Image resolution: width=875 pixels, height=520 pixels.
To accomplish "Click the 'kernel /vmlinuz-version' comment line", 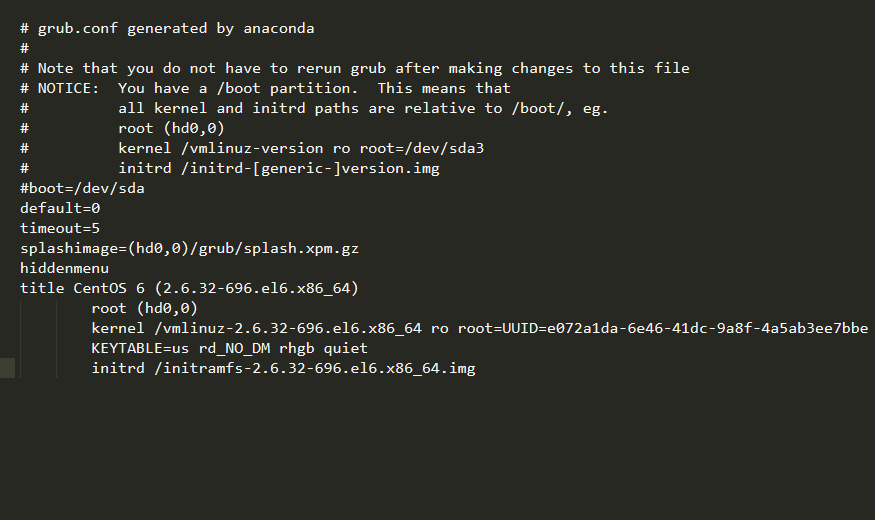I will [252, 148].
